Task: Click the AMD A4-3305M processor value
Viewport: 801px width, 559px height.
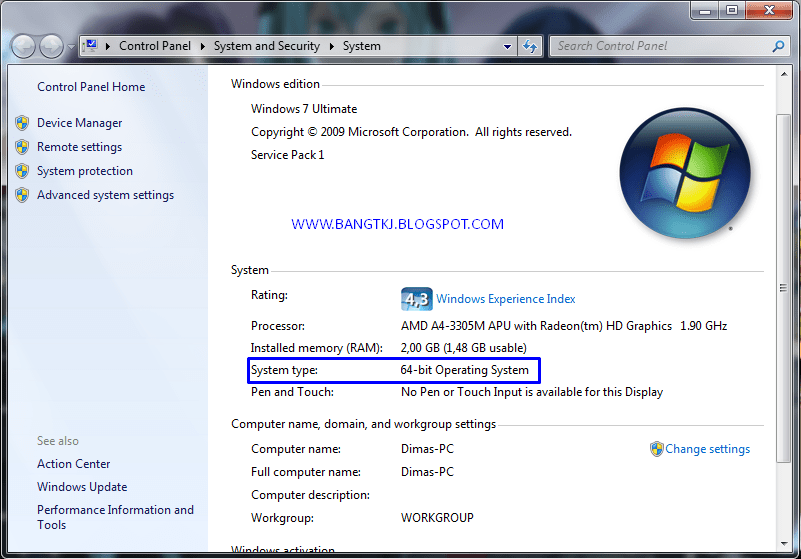Action: (564, 326)
